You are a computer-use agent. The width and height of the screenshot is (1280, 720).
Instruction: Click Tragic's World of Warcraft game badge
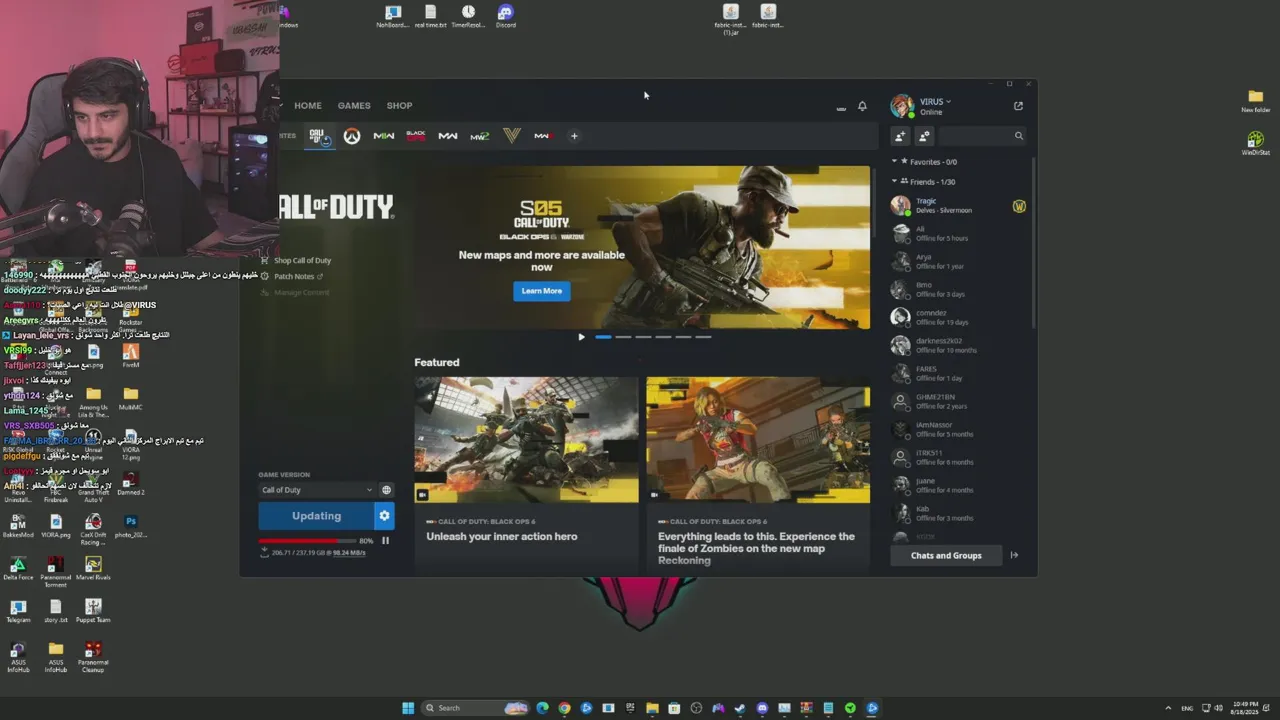[1019, 206]
